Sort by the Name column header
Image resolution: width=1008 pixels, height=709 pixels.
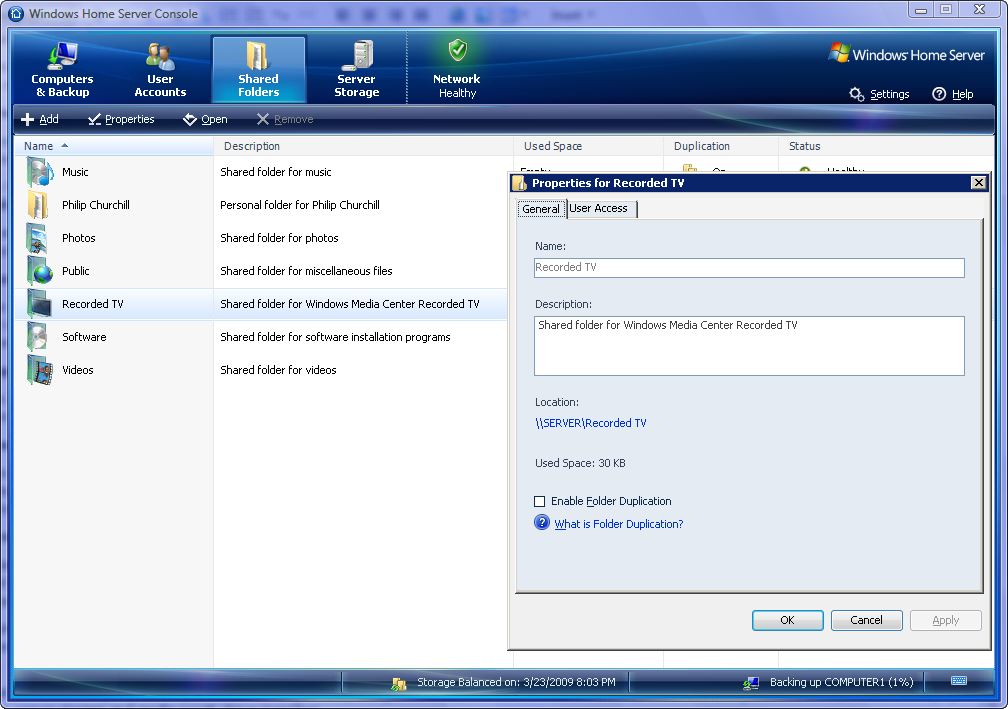click(114, 146)
